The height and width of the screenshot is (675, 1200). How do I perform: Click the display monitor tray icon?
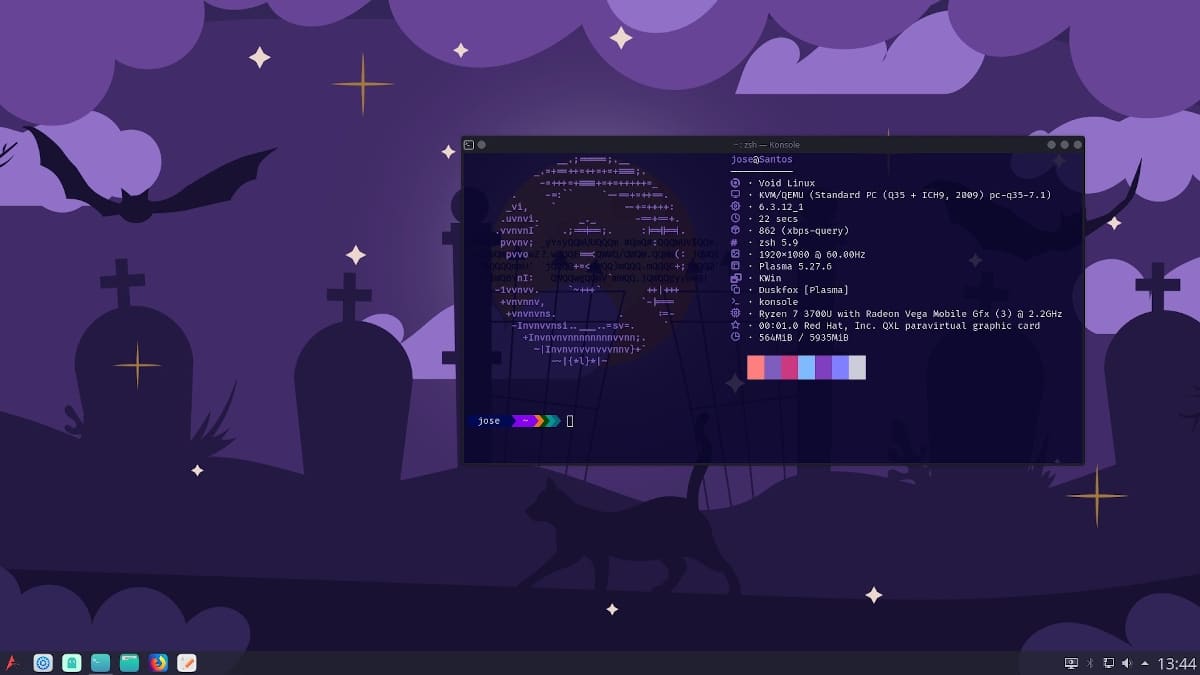coord(1071,663)
